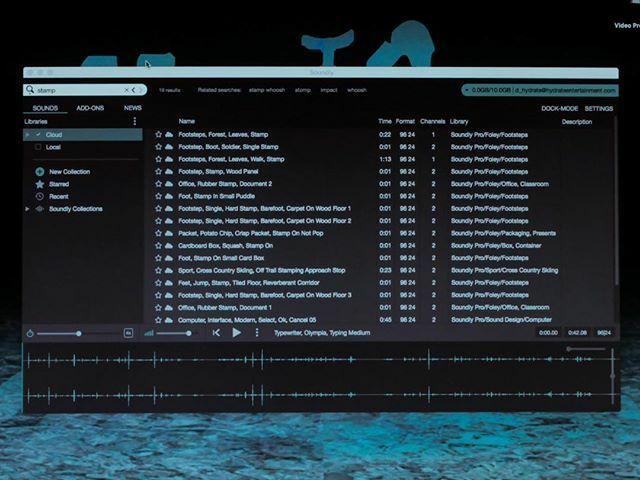
Task: Clear the search field with the X
Action: pyautogui.click(x=127, y=90)
